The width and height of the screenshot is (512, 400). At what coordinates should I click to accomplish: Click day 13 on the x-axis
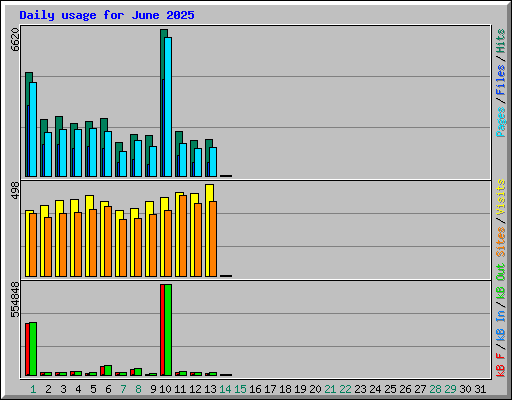(210, 389)
